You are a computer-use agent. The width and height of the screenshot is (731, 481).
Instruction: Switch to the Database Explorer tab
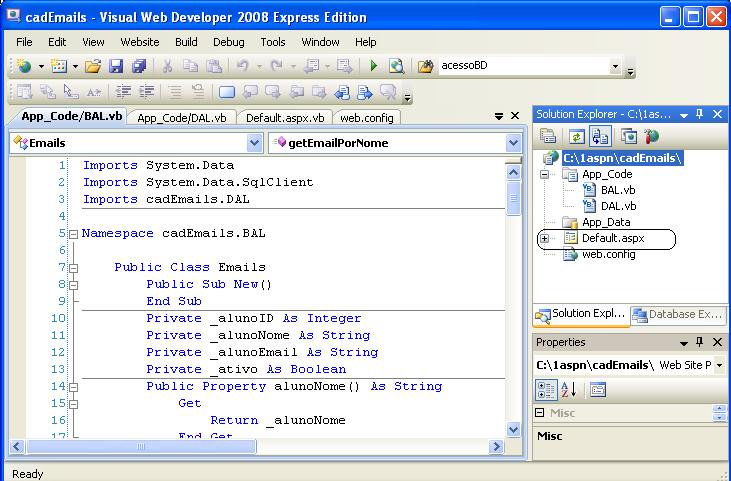(x=679, y=315)
